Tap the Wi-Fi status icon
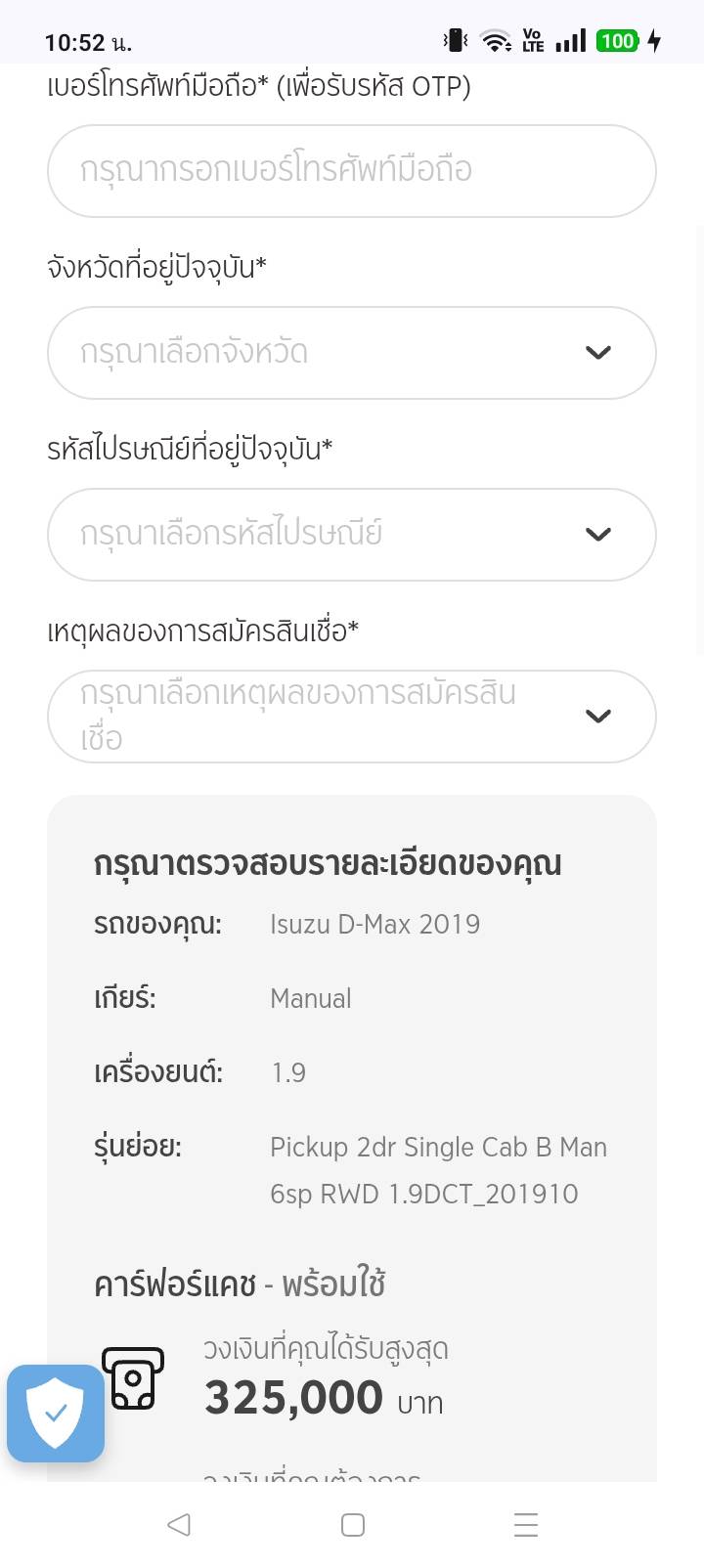 tap(496, 41)
